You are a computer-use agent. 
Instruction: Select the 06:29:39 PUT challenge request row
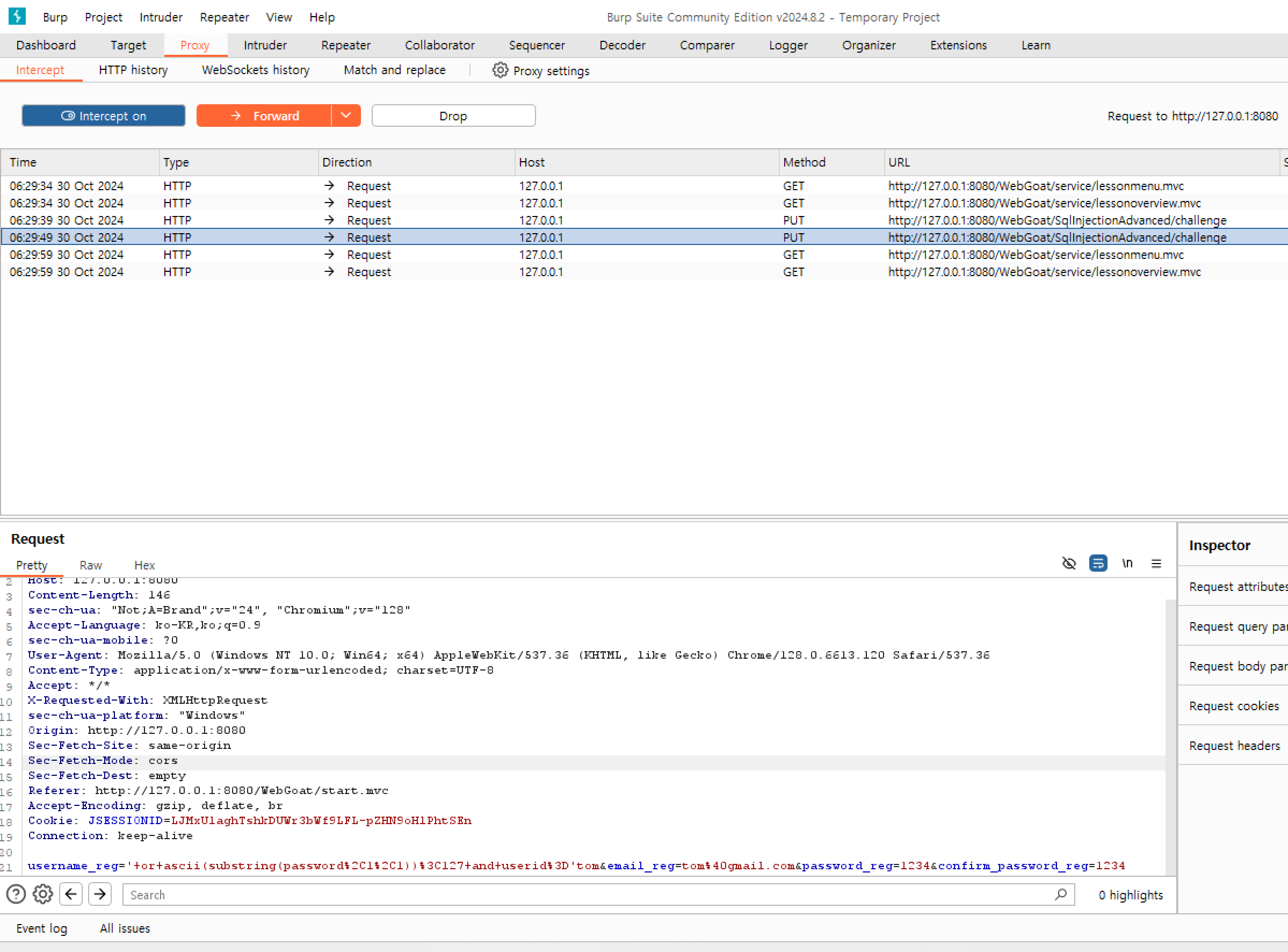click(644, 220)
